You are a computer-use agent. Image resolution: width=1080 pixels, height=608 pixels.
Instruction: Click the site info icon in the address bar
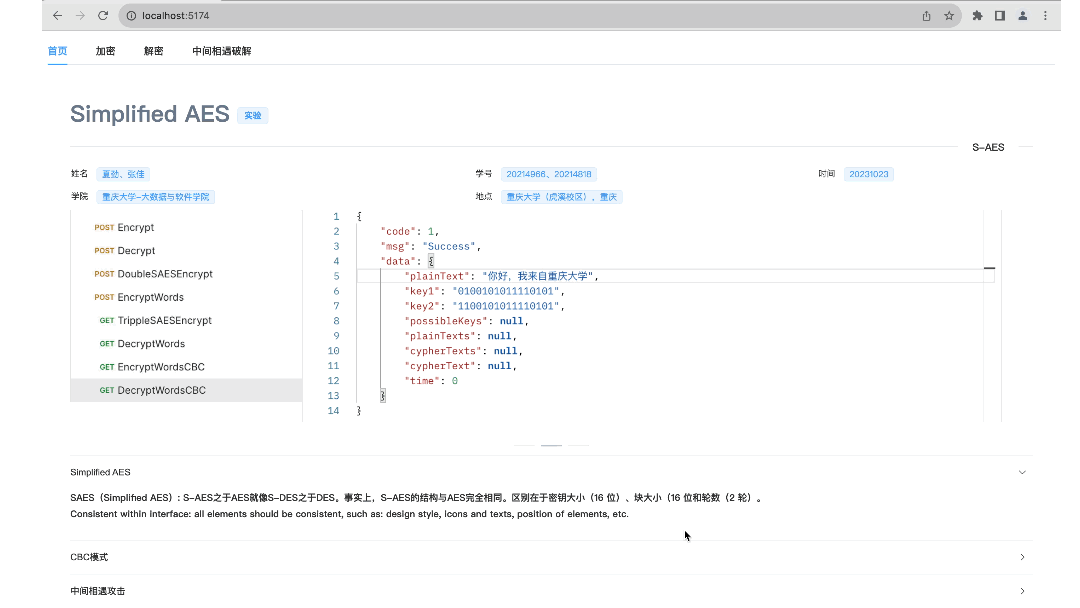(131, 15)
